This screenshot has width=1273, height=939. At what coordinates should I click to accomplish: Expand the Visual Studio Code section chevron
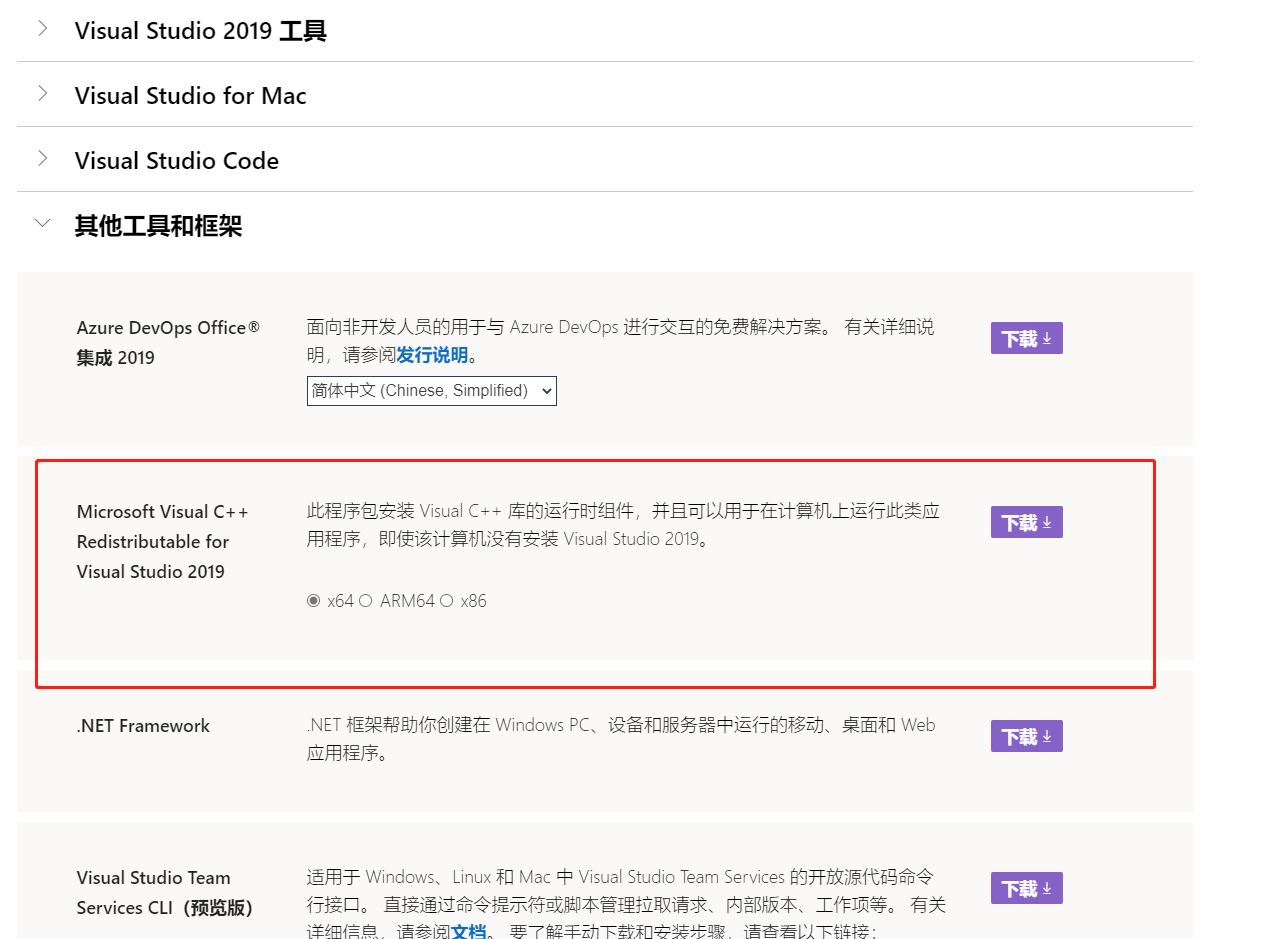(42, 159)
